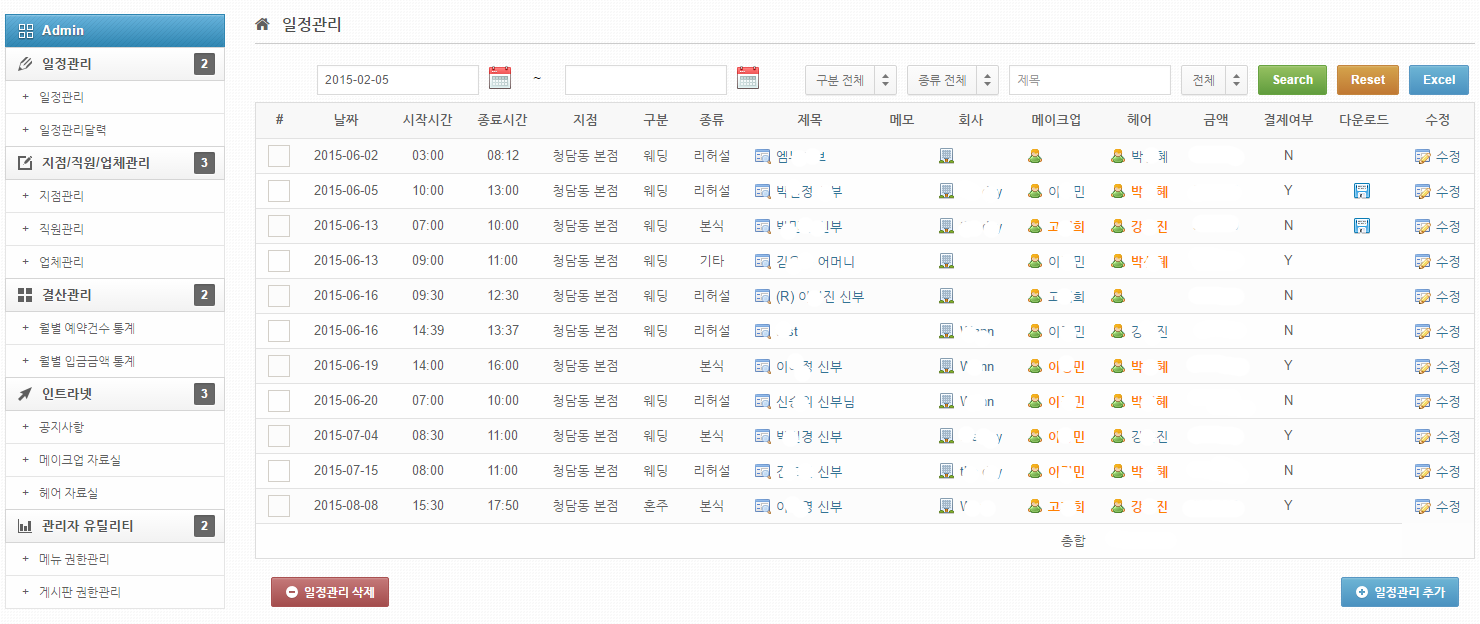Click the 일정관리 추가 button
The width and height of the screenshot is (1480, 624).
tap(1399, 592)
